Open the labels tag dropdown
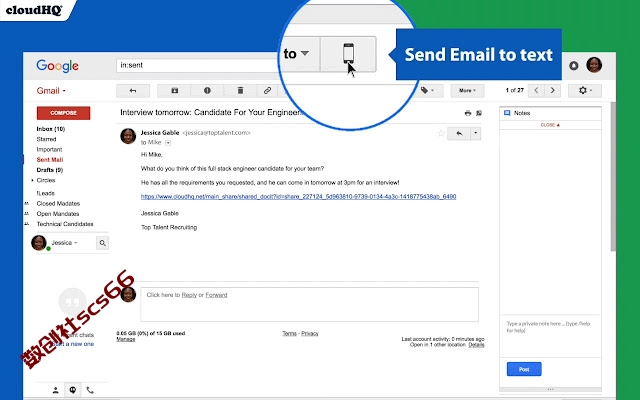The height and width of the screenshot is (400, 640). (x=427, y=91)
